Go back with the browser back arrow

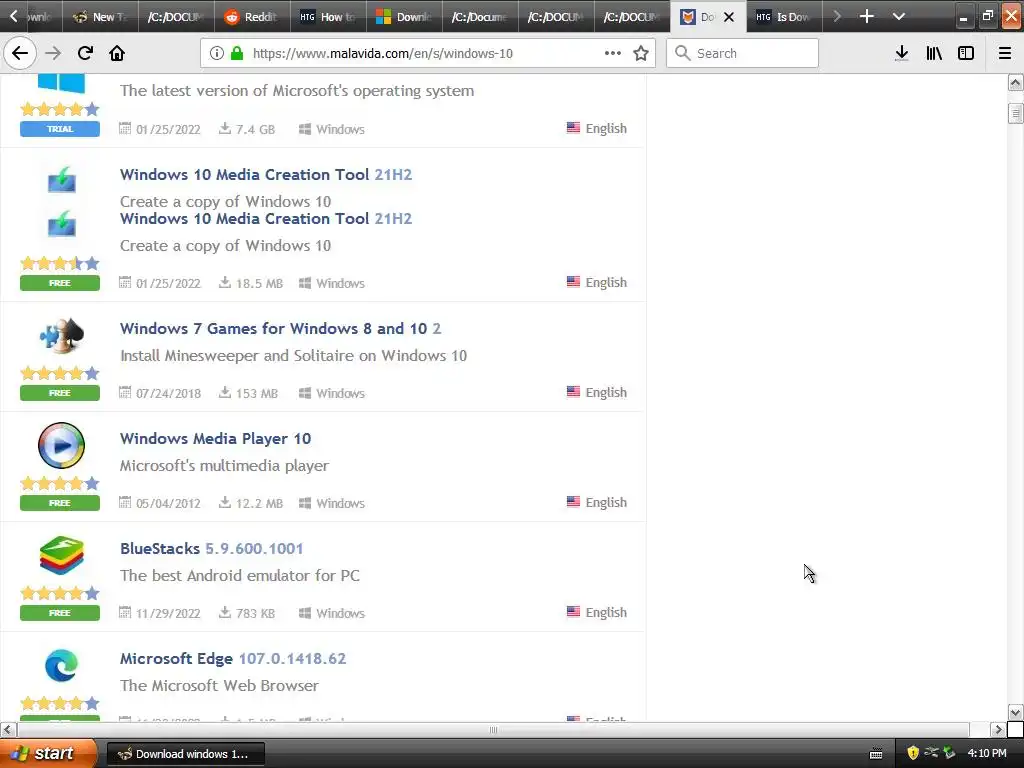[x=20, y=53]
